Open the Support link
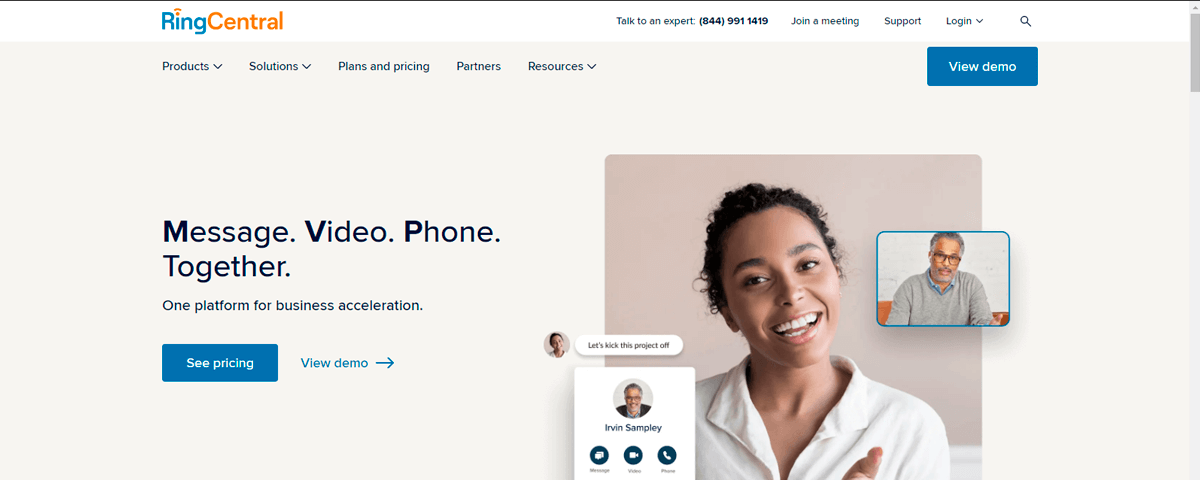Viewport: 1200px width, 480px height. (903, 21)
